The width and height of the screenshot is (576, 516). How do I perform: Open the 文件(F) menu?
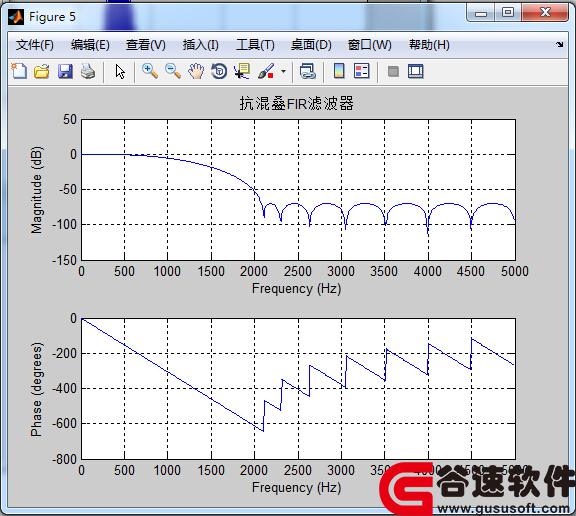coord(35,45)
